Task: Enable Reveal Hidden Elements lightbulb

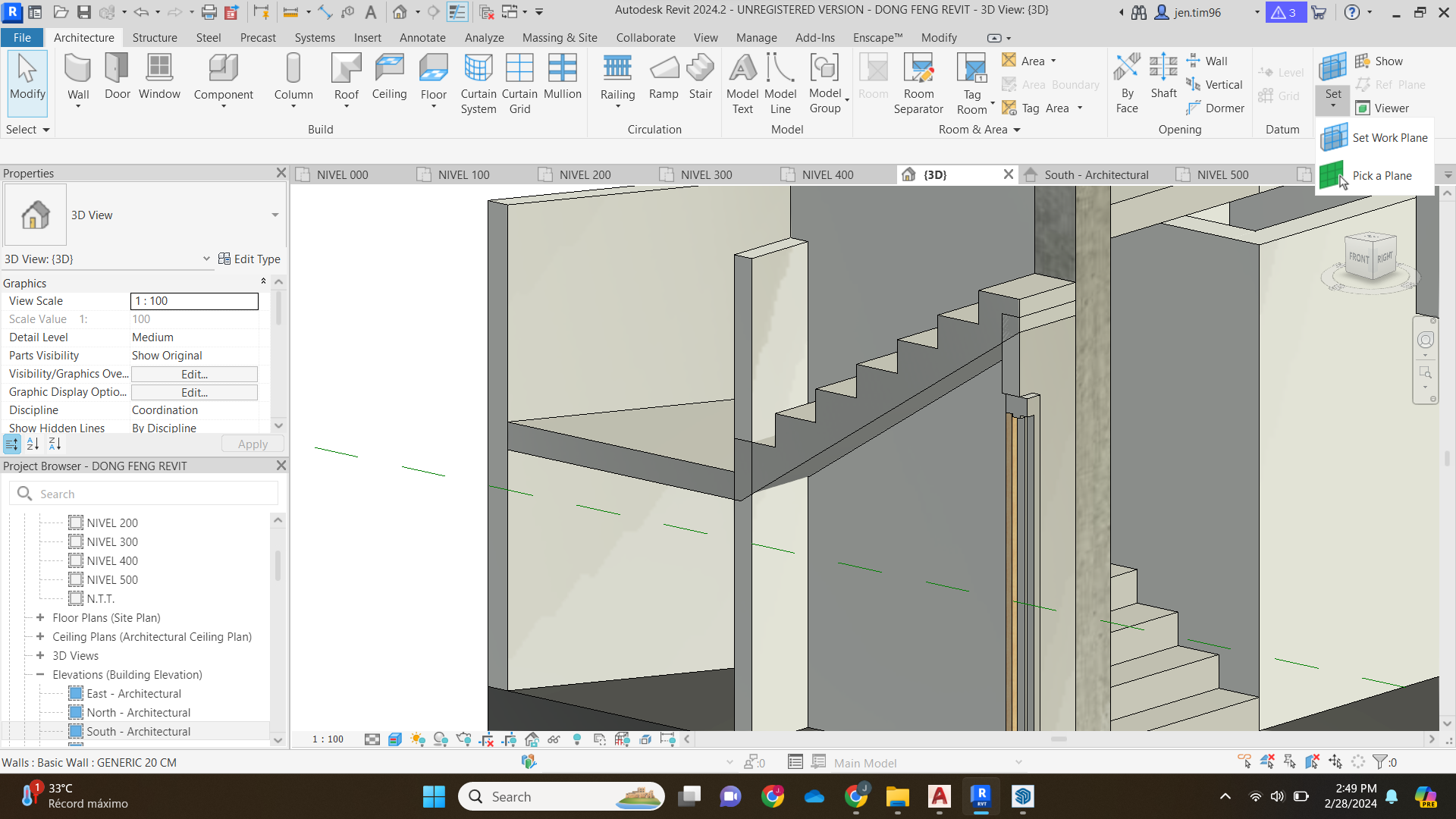Action: [x=578, y=739]
